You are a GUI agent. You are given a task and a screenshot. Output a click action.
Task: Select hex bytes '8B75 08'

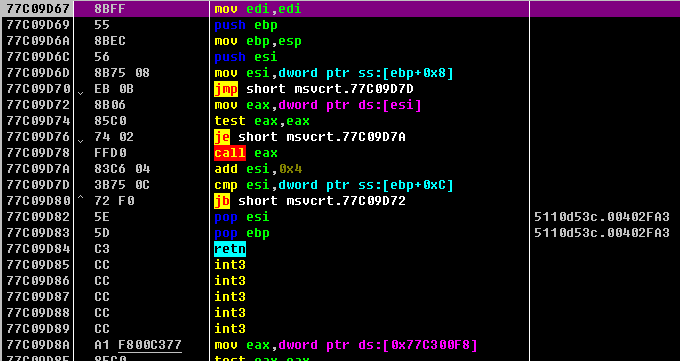pos(121,73)
